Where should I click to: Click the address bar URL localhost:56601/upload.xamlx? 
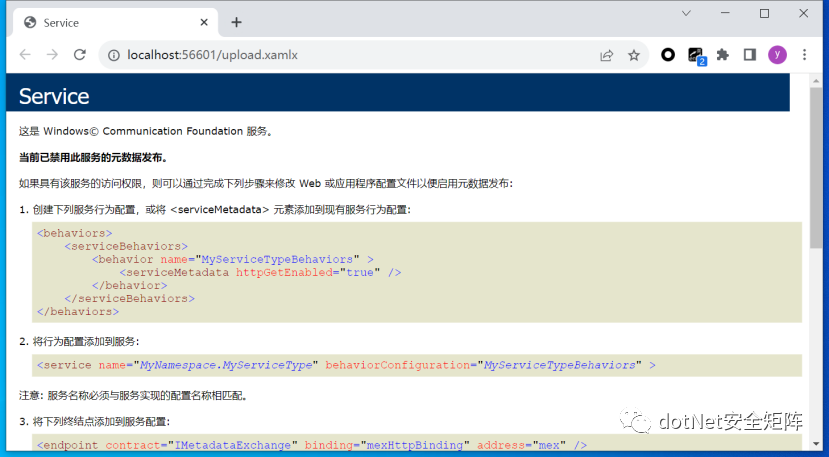(213, 55)
